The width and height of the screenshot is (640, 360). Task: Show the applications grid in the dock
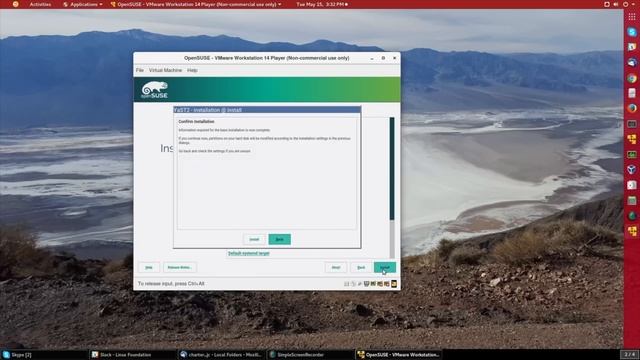[632, 17]
